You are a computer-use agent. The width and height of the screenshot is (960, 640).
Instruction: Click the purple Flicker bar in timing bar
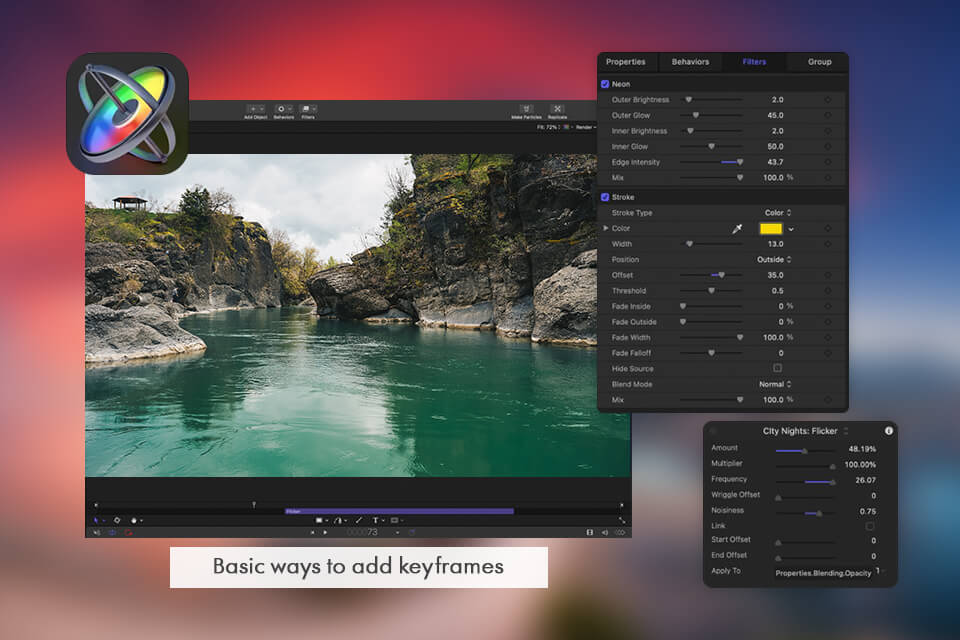(399, 511)
